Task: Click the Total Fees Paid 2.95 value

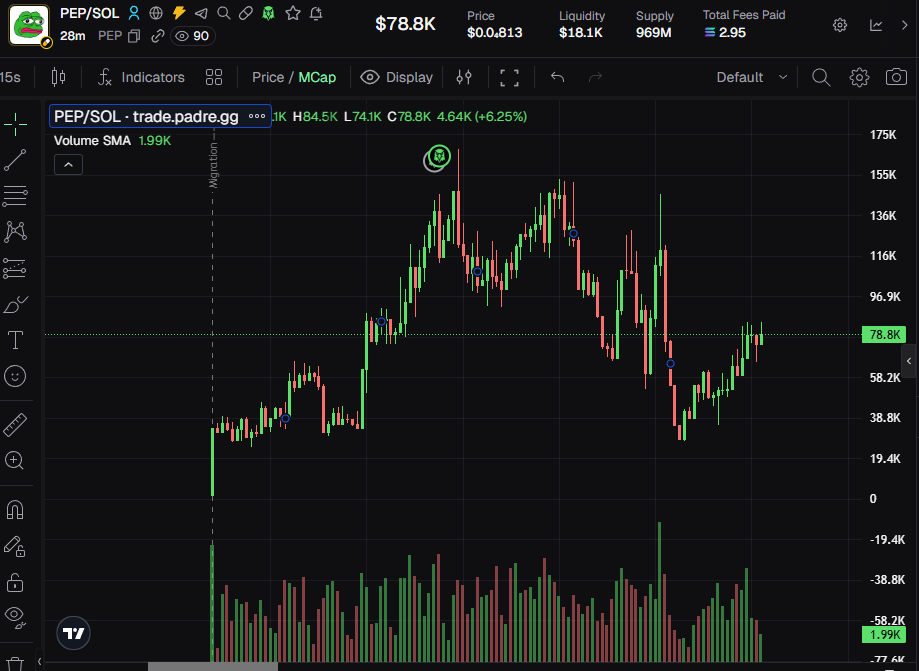Action: click(725, 33)
